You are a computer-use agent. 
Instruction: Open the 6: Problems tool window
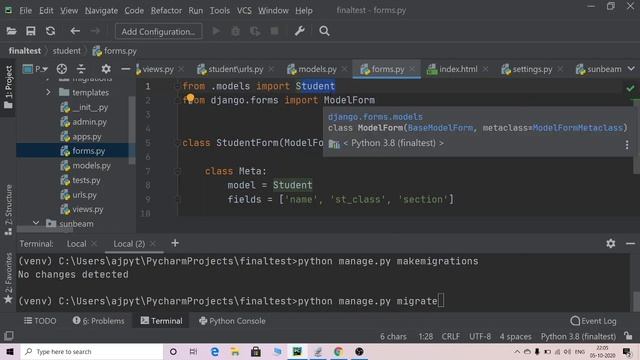[x=98, y=321]
